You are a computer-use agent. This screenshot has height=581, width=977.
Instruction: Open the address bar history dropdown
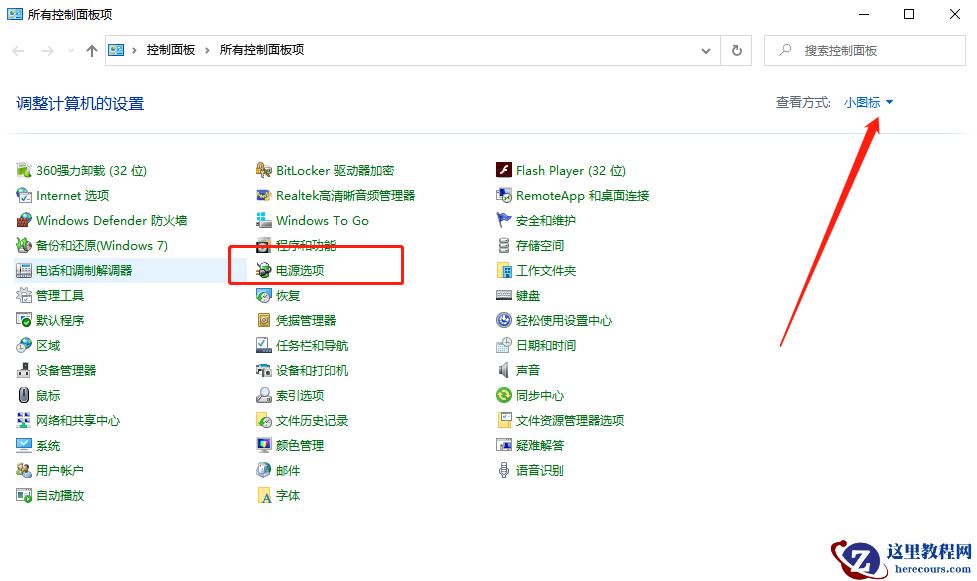point(705,50)
